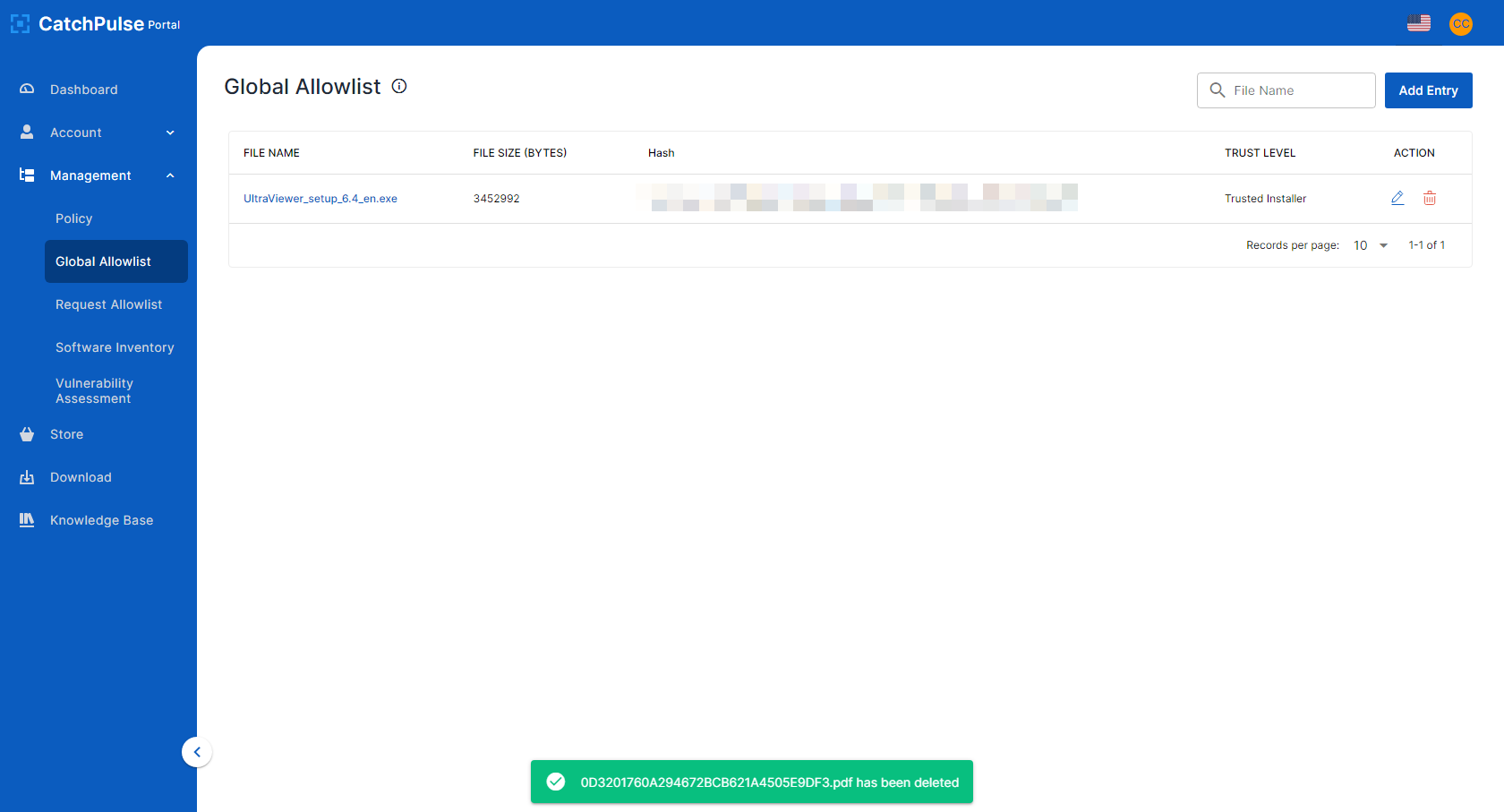The height and width of the screenshot is (812, 1504).
Task: Click the deleted notification message text
Action: (x=770, y=782)
